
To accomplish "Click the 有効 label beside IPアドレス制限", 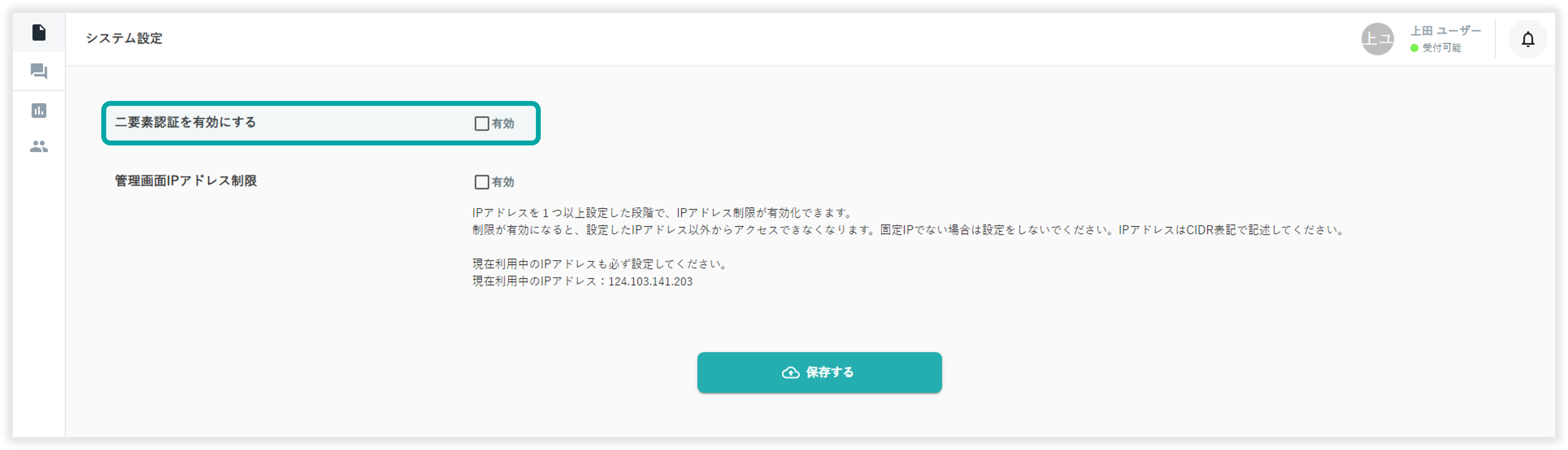I will [x=503, y=182].
